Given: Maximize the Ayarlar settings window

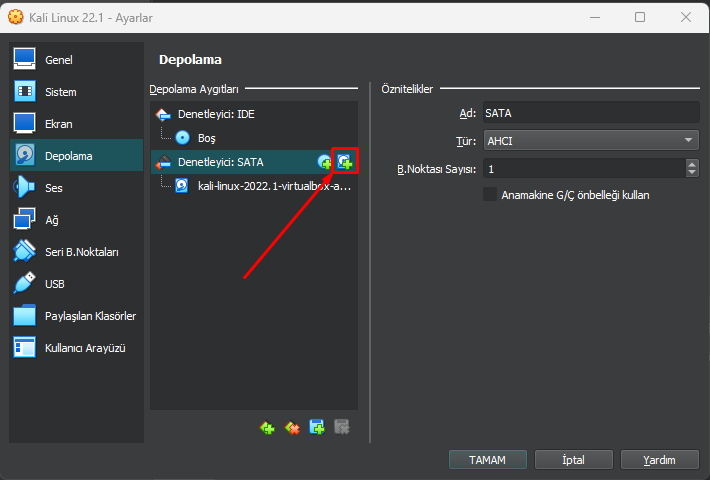Looking at the screenshot, I should tap(640, 17).
